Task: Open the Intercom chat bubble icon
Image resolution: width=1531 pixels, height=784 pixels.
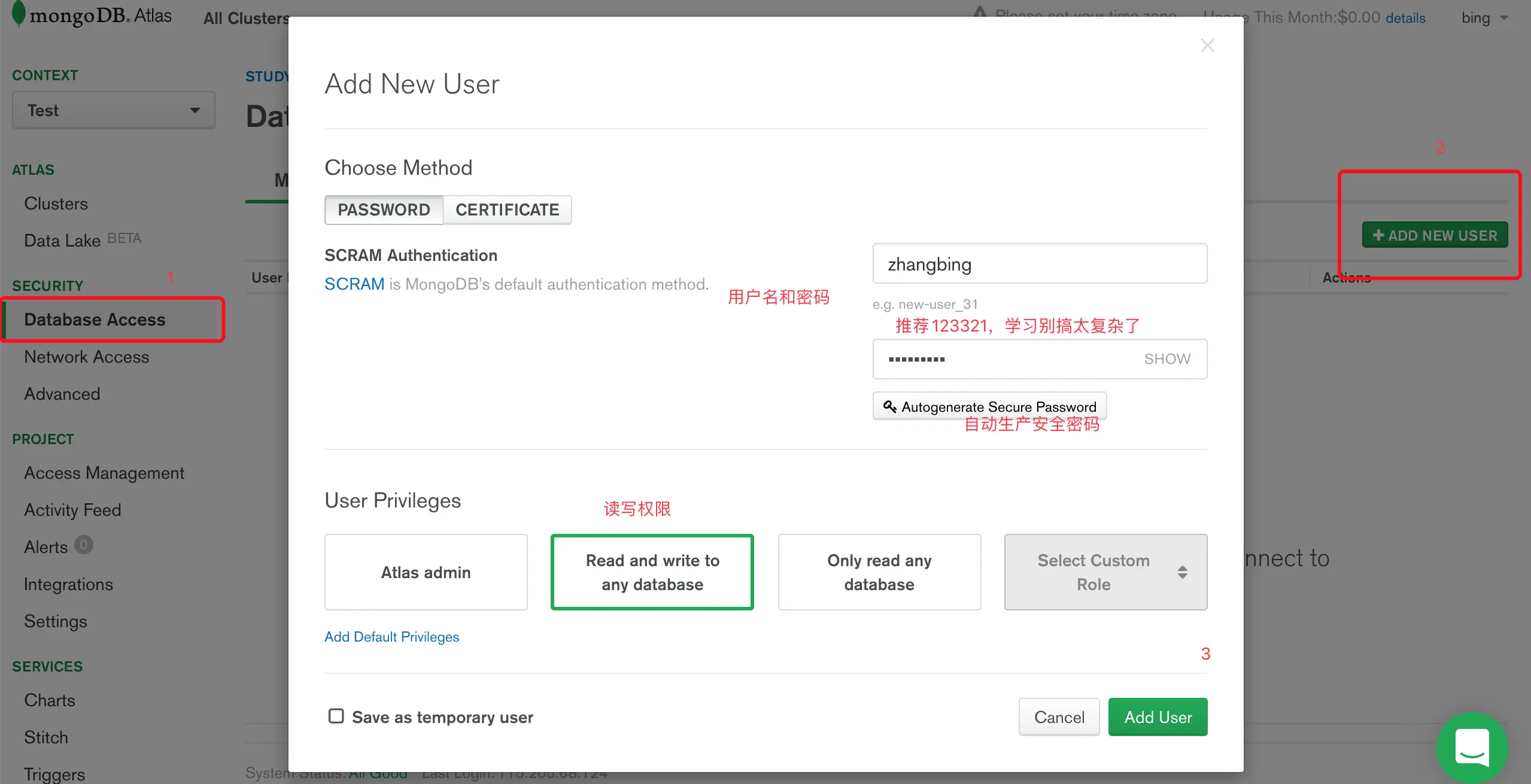Action: coord(1472,747)
